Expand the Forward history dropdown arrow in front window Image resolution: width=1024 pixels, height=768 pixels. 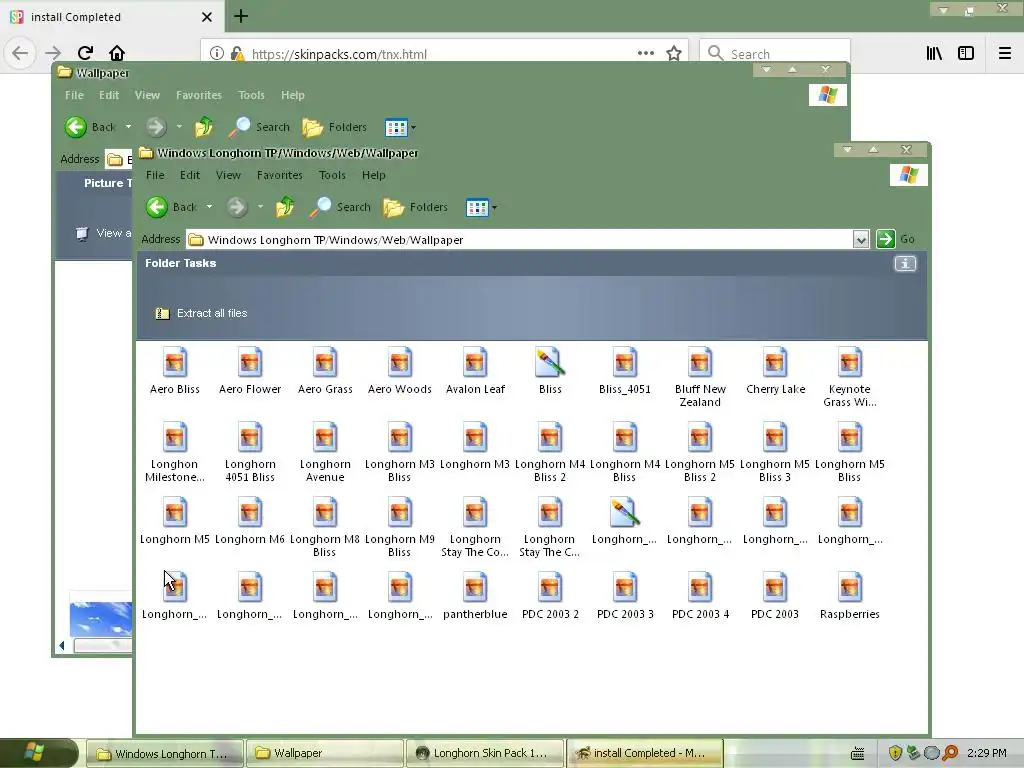260,207
